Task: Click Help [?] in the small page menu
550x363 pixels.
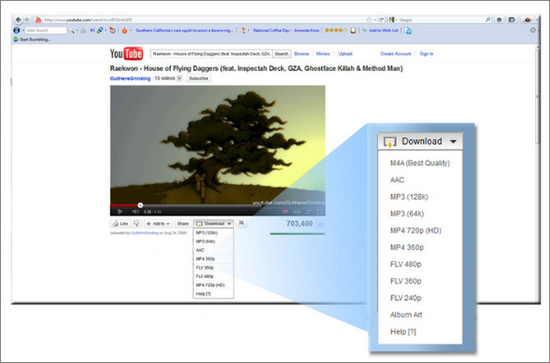Action: click(213, 294)
